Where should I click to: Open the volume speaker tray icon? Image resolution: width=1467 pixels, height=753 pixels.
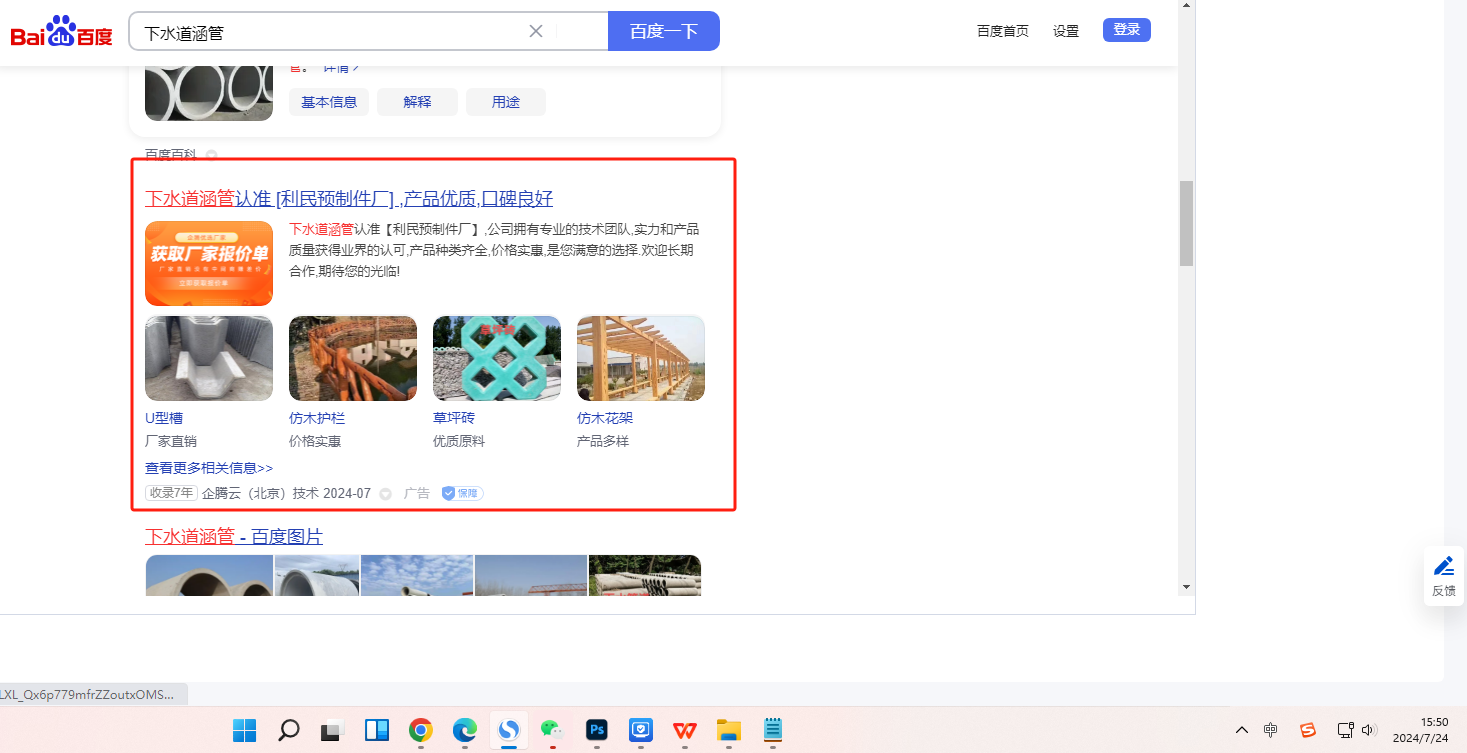pyautogui.click(x=1369, y=730)
